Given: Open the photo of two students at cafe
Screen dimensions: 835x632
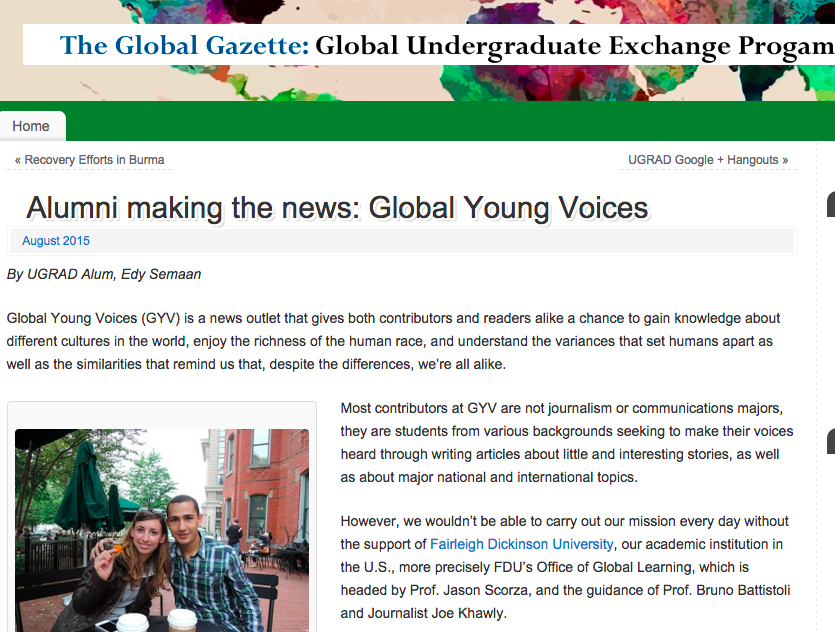Looking at the screenshot, I should (x=162, y=530).
